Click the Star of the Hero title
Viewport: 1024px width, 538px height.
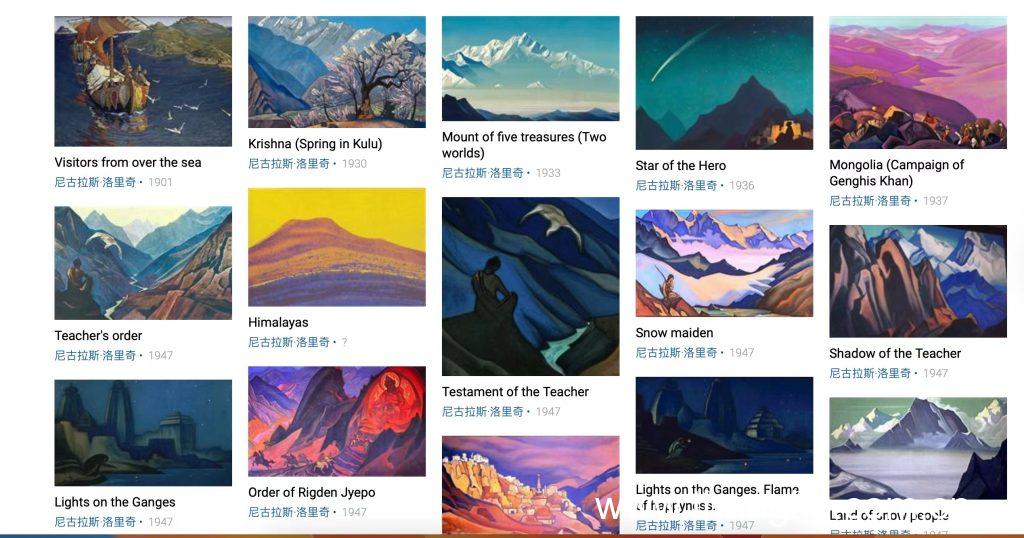click(x=680, y=166)
